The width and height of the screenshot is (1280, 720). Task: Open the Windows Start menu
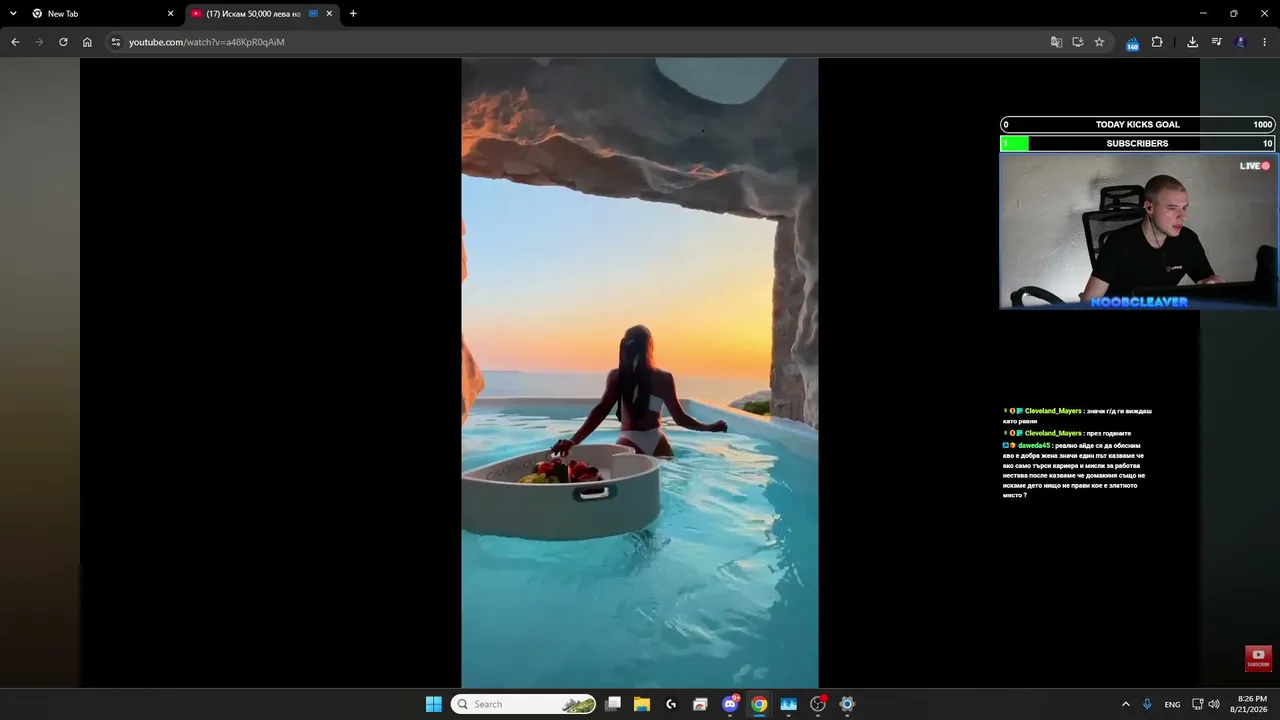coord(434,704)
